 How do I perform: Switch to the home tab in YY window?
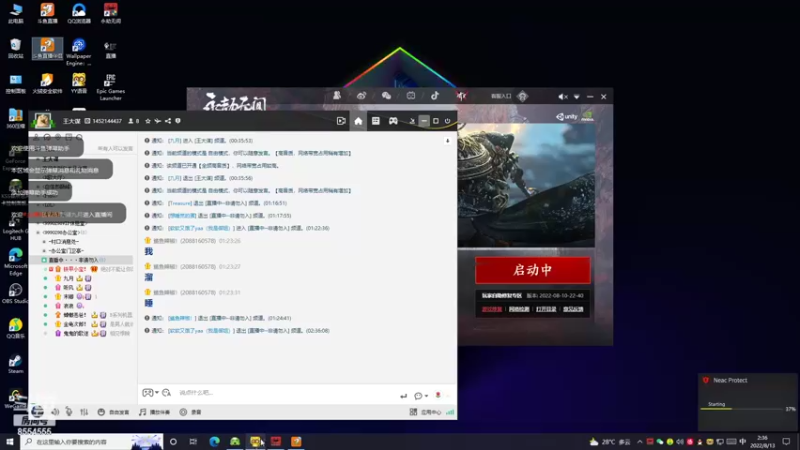coord(358,121)
